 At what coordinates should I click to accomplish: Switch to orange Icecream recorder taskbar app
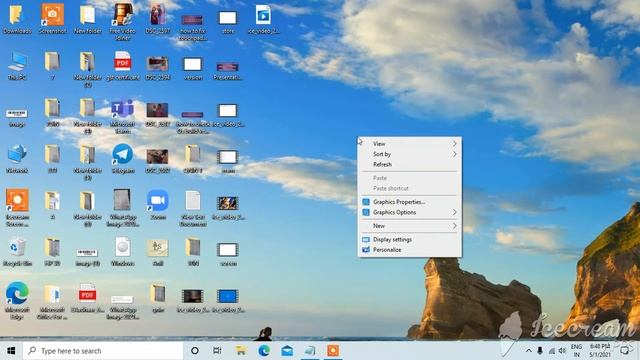pyautogui.click(x=333, y=351)
